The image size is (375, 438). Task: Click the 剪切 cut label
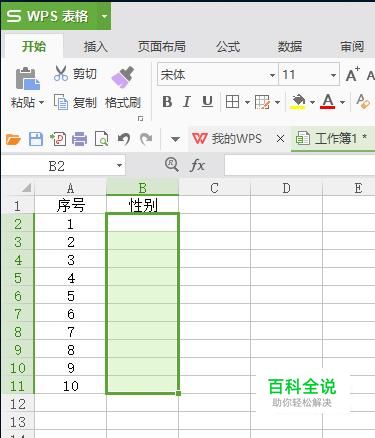(x=85, y=74)
